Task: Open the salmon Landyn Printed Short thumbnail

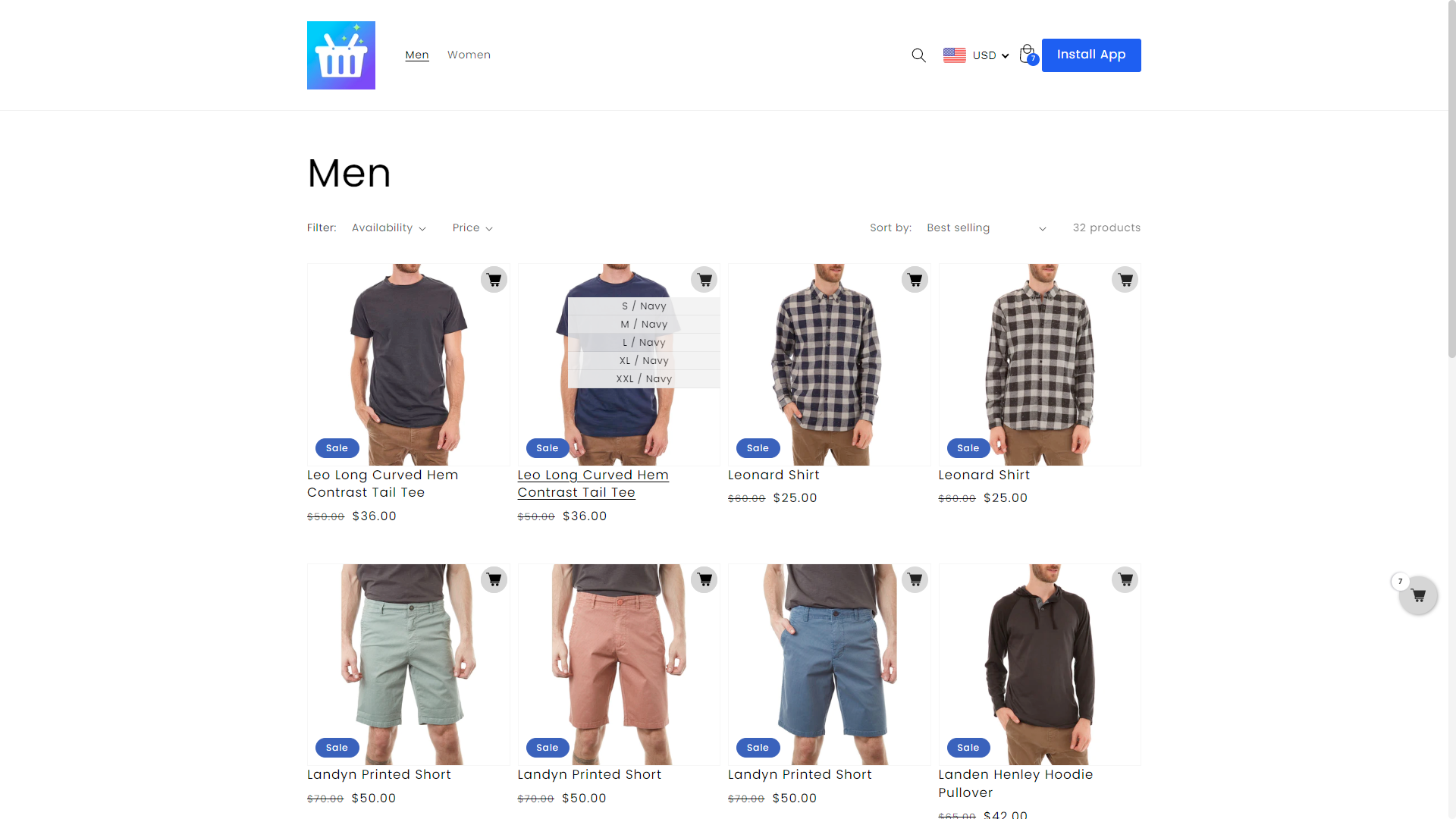Action: point(619,664)
